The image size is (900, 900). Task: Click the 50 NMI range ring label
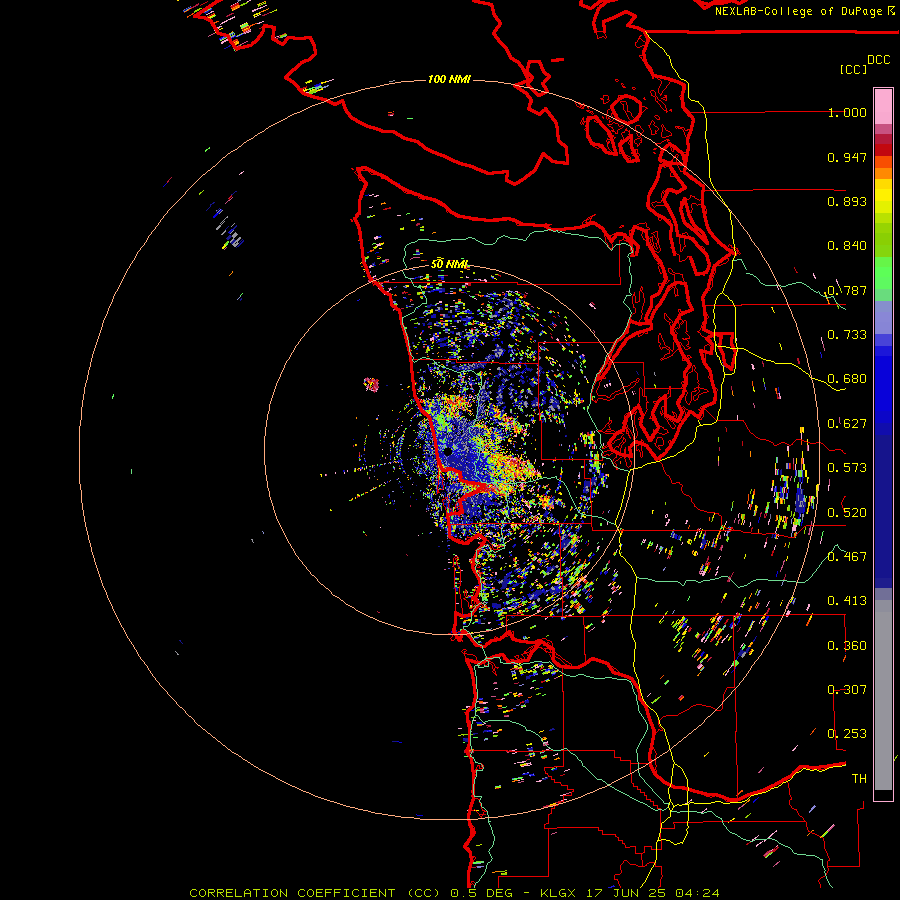click(x=449, y=264)
